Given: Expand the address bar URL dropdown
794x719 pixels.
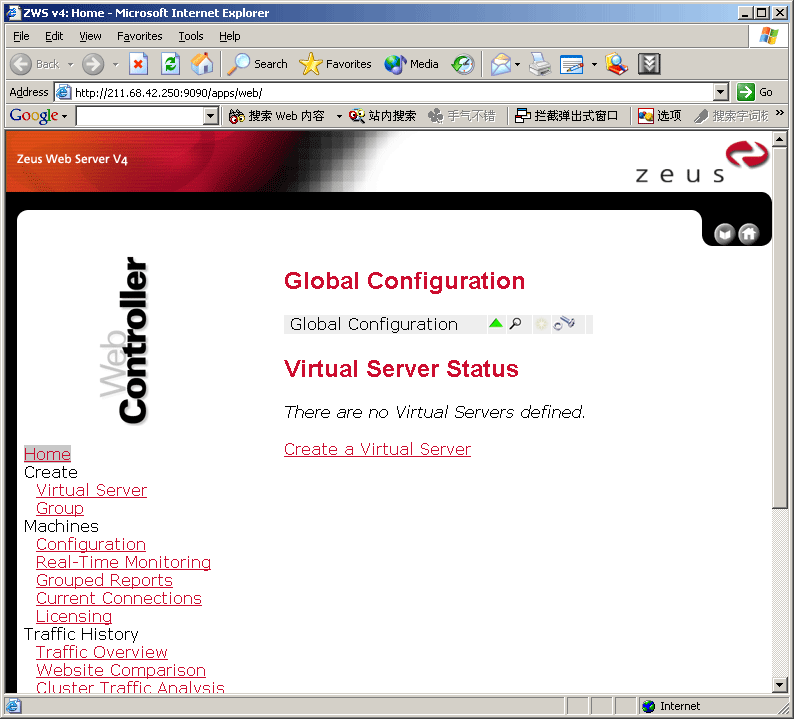Looking at the screenshot, I should [721, 92].
